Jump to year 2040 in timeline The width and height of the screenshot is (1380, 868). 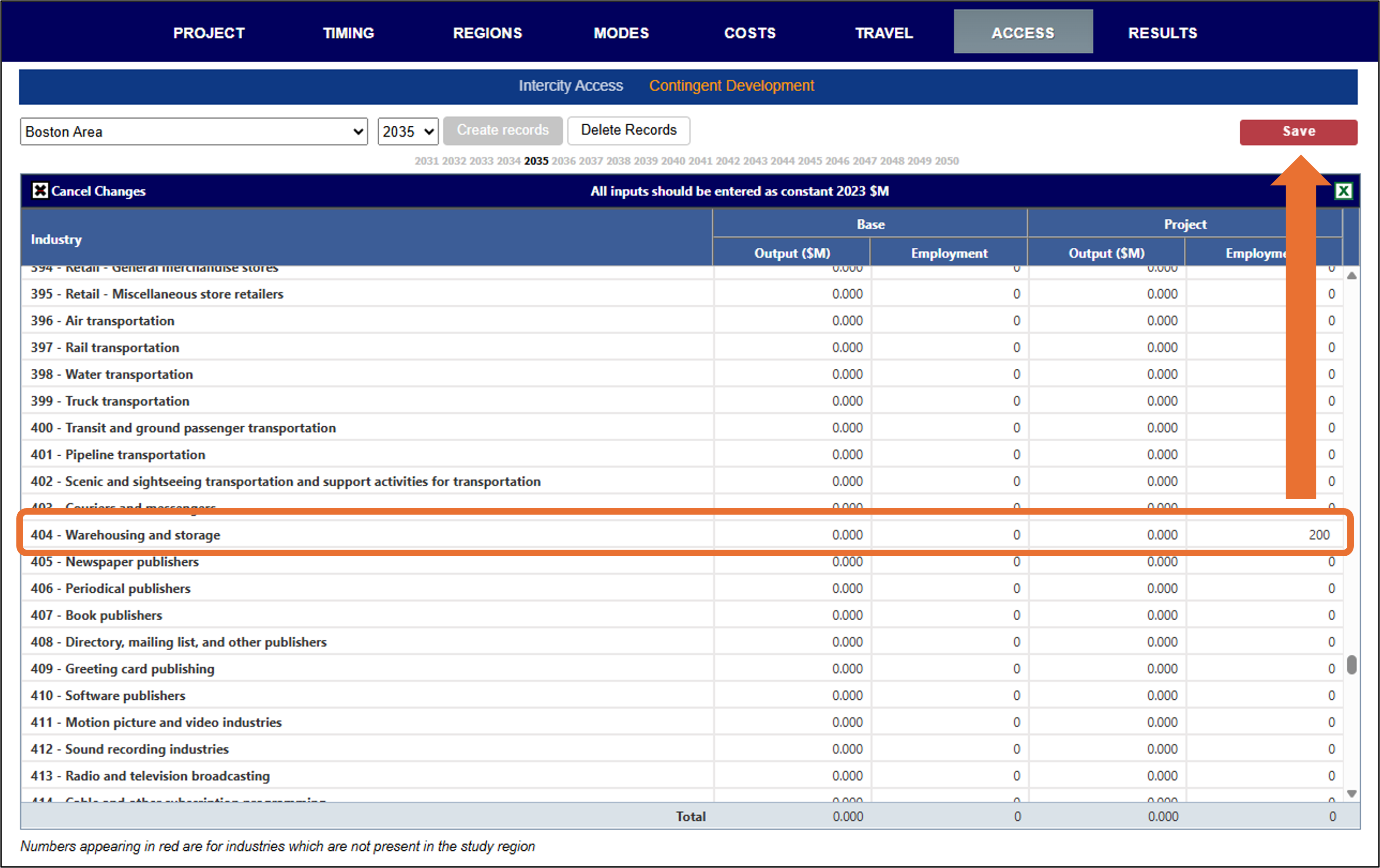pyautogui.click(x=673, y=161)
